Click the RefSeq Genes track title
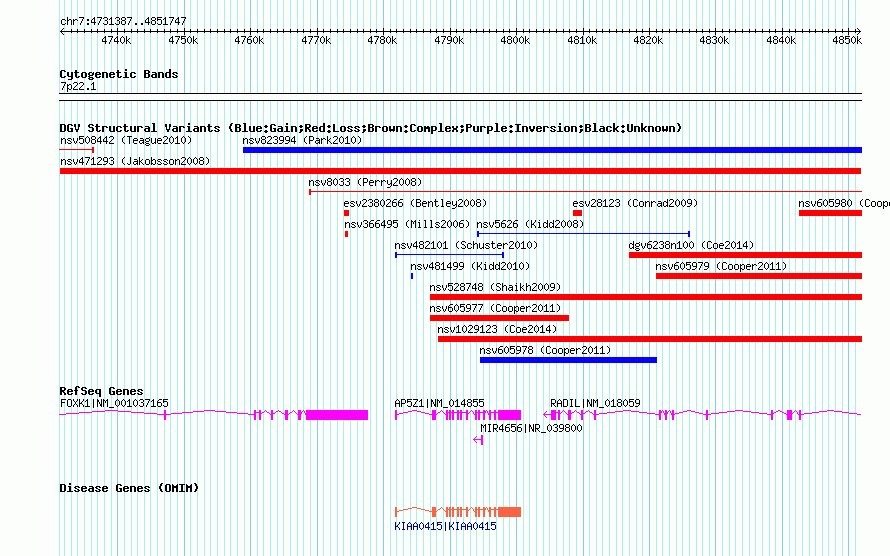 click(102, 391)
